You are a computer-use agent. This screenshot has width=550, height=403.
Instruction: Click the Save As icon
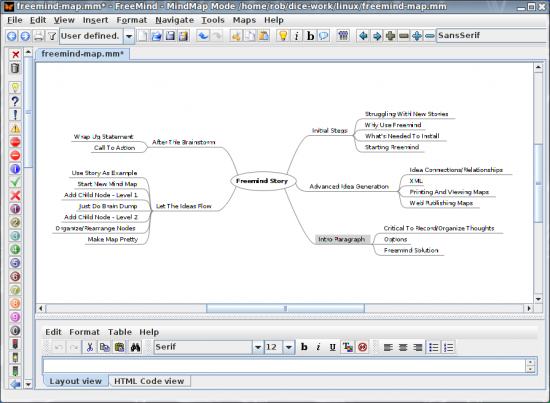[x=183, y=36]
